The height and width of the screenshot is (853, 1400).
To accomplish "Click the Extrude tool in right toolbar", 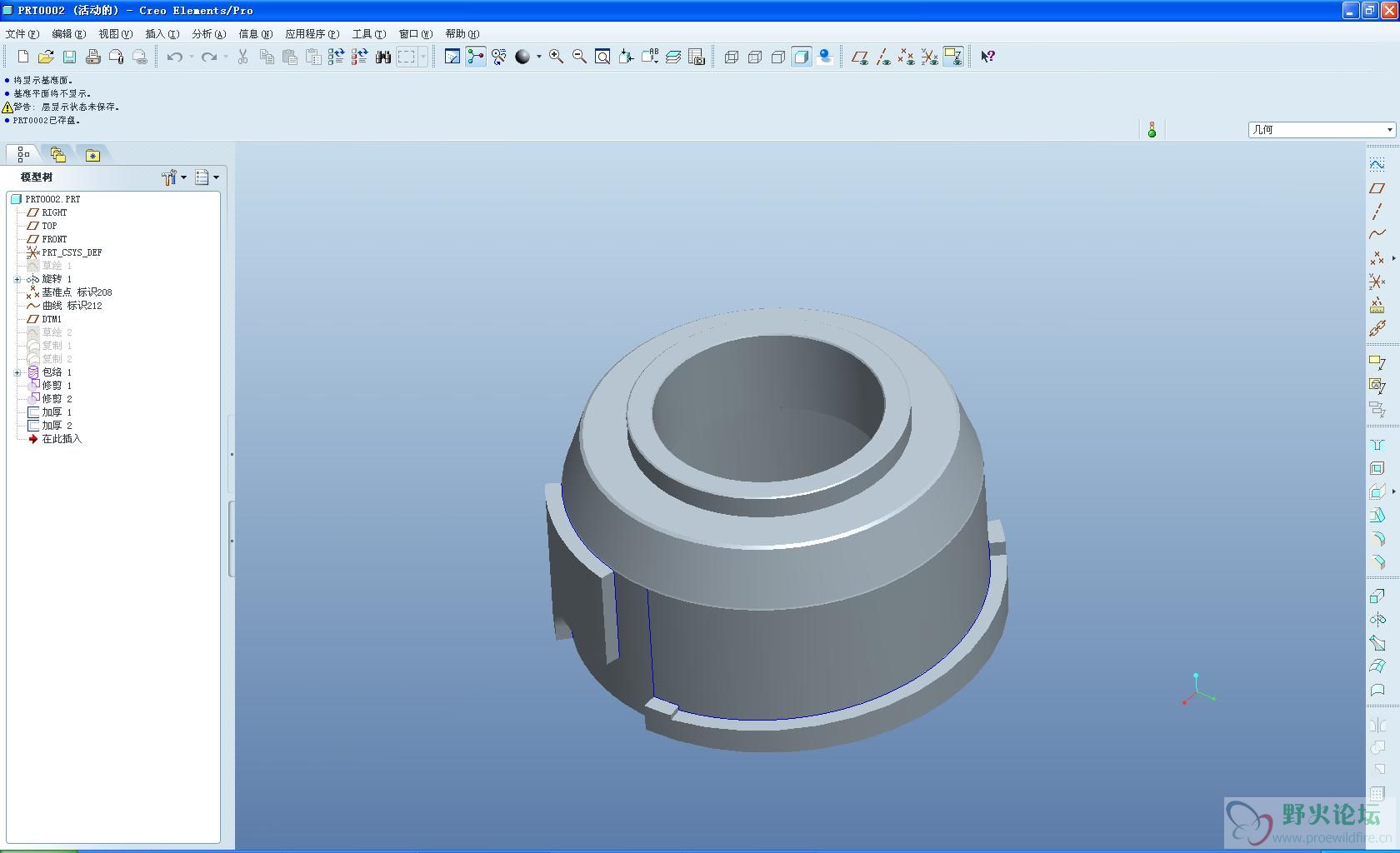I will pos(1377,596).
